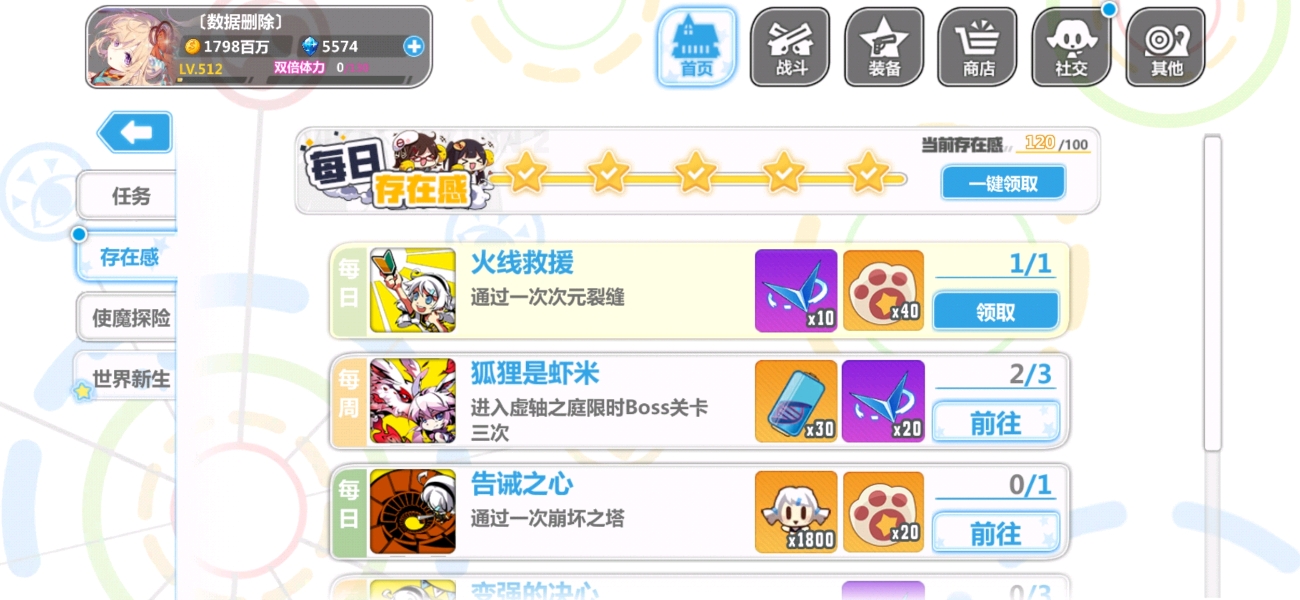Go to 狐狸是虾米 mission via 前往
1300x600 pixels.
click(995, 422)
